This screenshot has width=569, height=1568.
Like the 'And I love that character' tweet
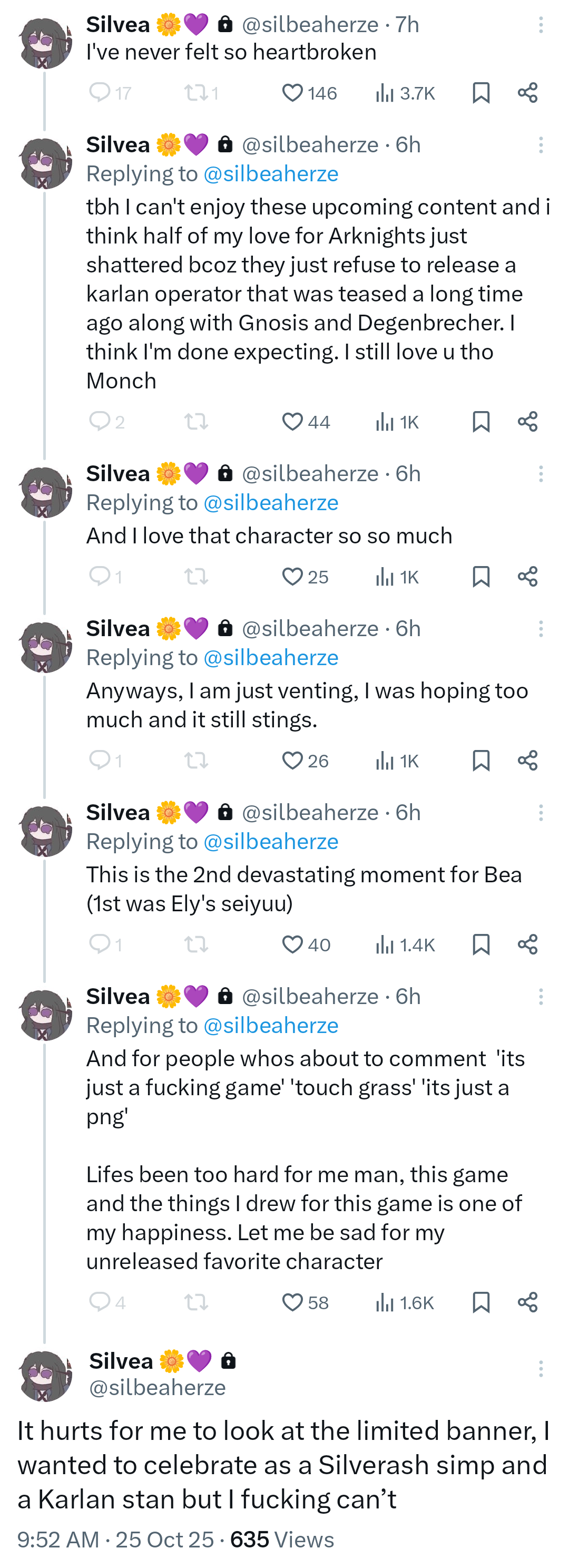point(293,577)
